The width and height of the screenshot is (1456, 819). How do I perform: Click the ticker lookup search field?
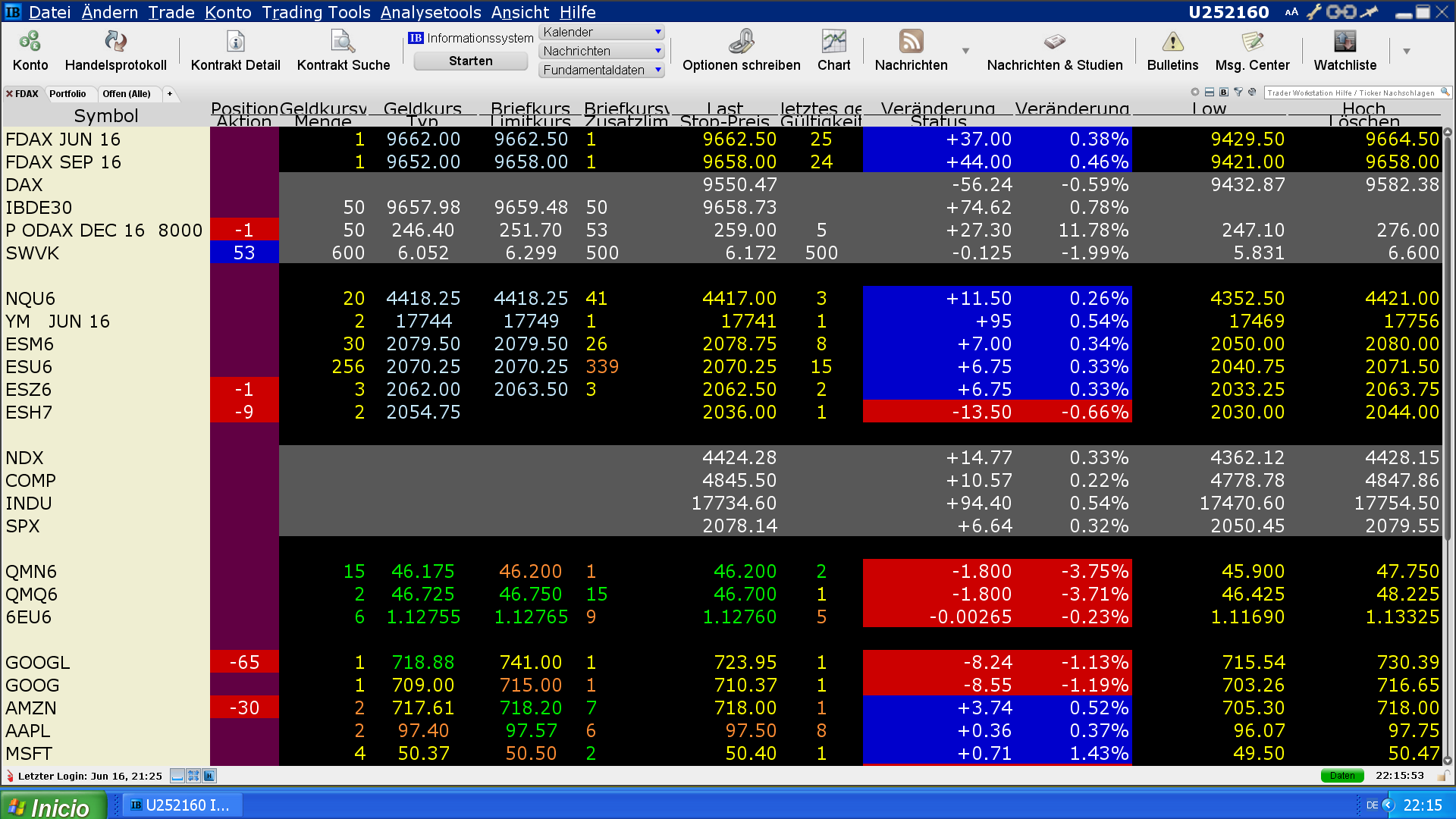pos(1351,93)
